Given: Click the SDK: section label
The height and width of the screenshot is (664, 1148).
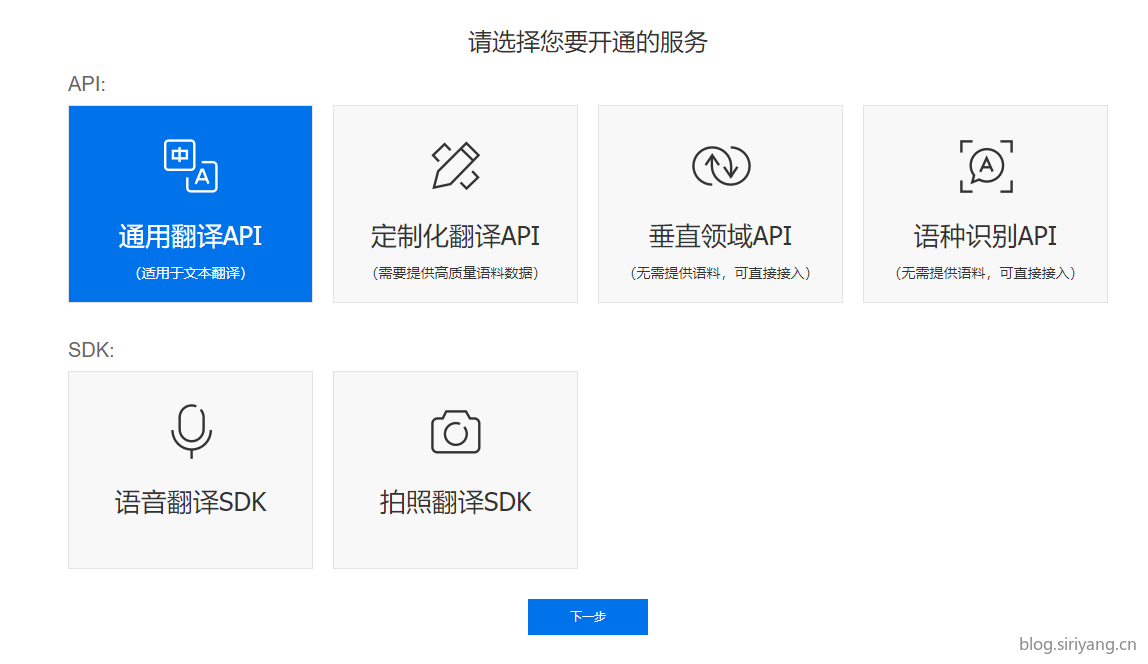Looking at the screenshot, I should [91, 350].
